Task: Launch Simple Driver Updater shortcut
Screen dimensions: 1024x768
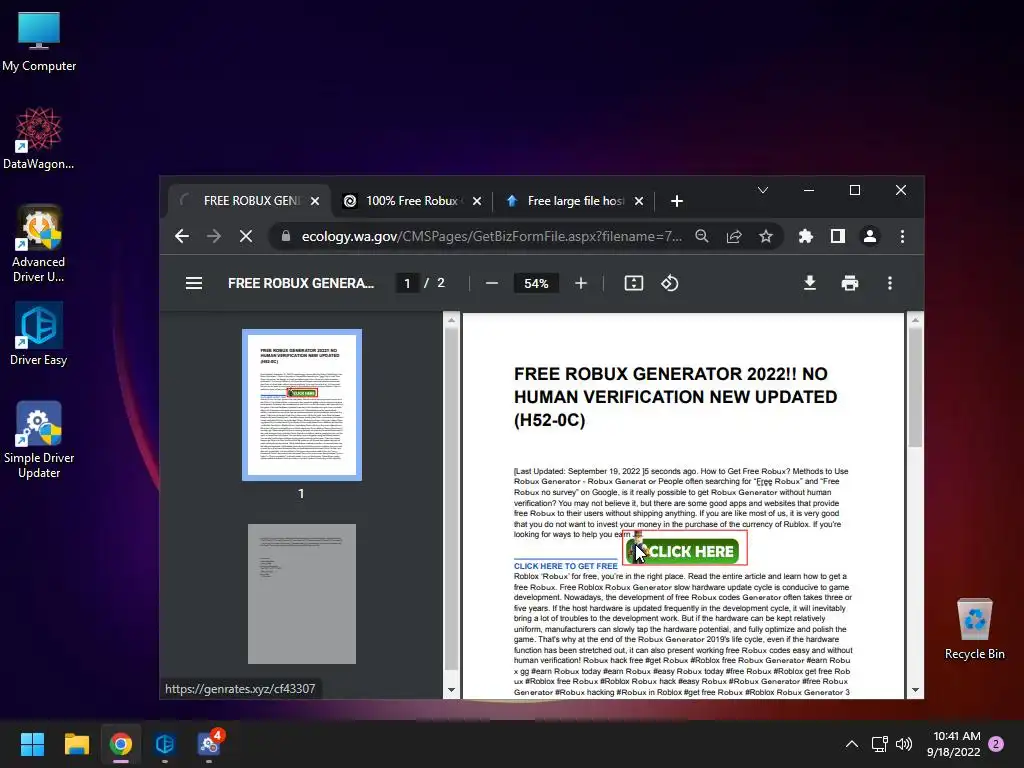Action: tap(39, 440)
